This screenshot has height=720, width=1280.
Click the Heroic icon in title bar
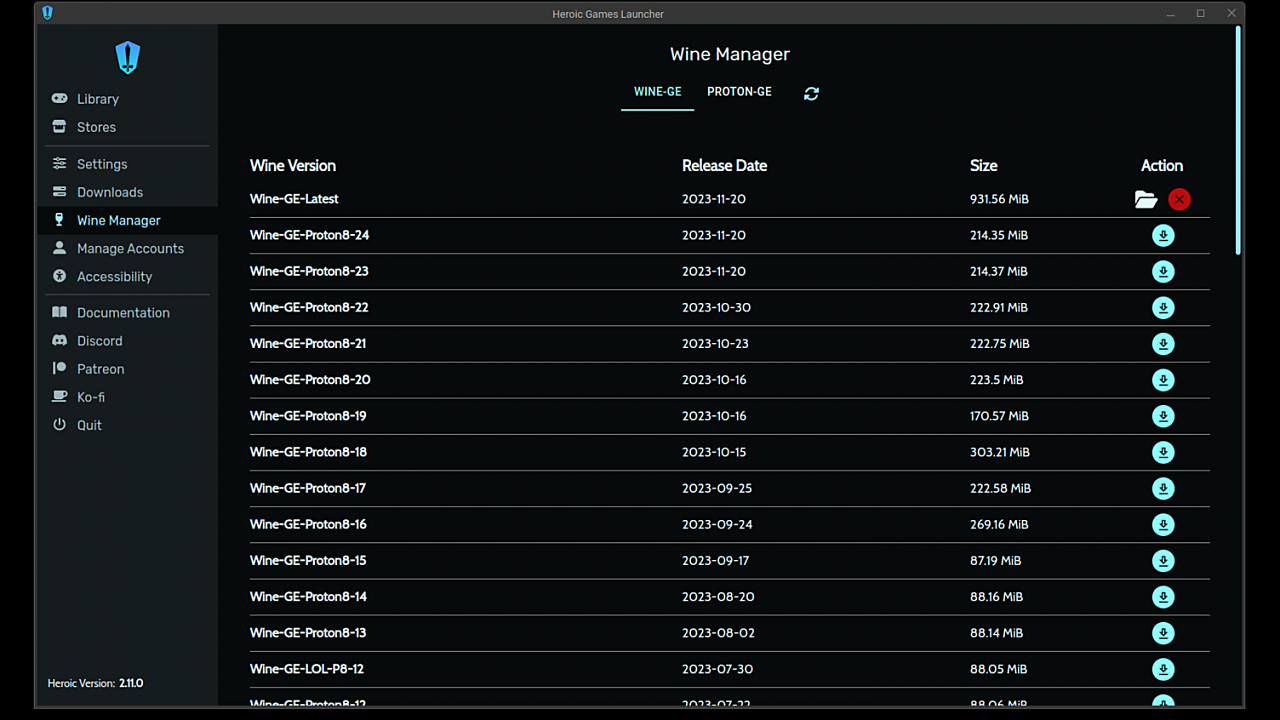pyautogui.click(x=47, y=13)
